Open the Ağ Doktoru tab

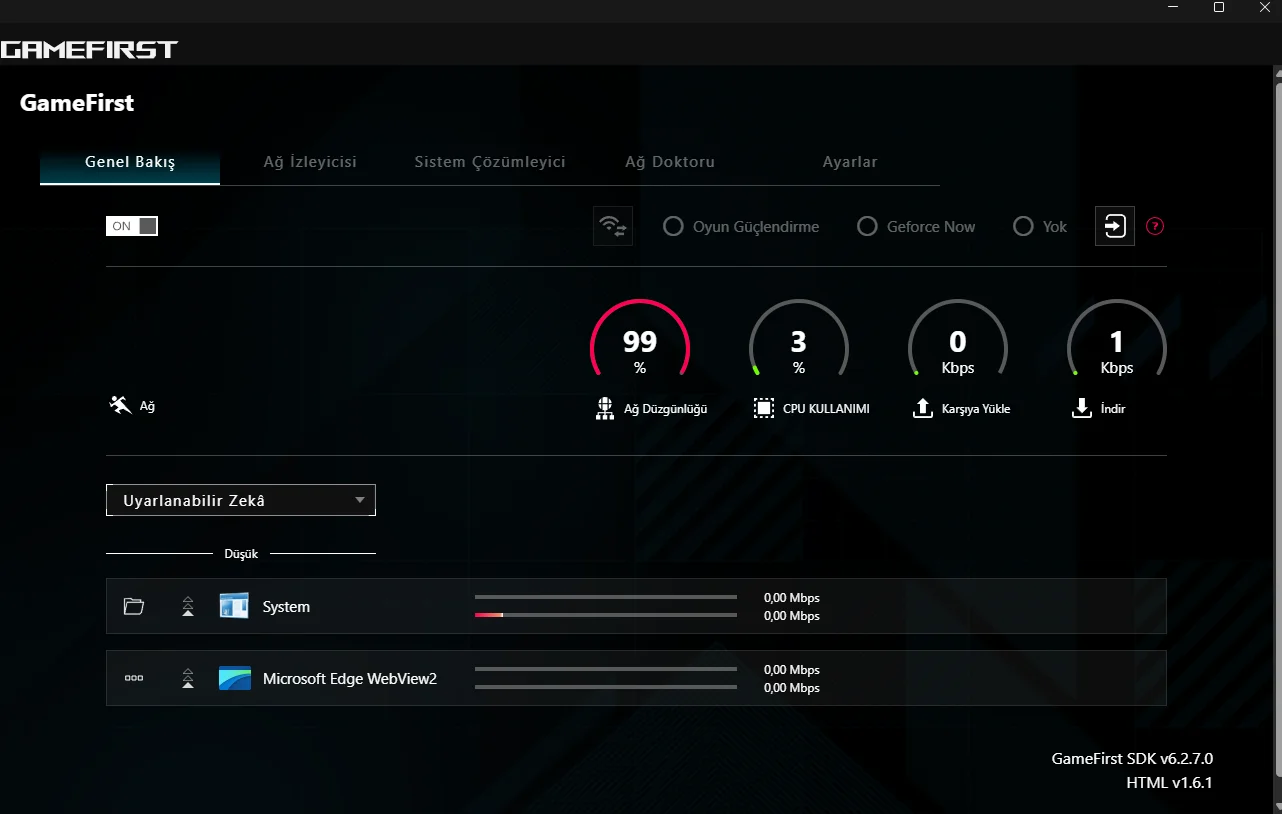[670, 162]
